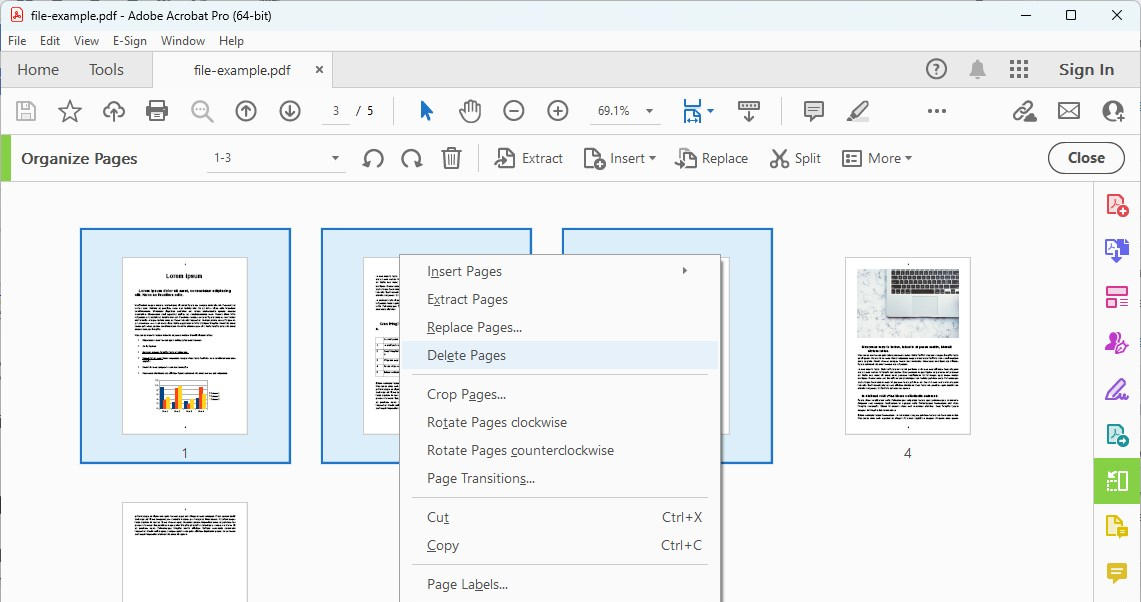1141x602 pixels.
Task: Open the Create PDF tool in right panel
Action: click(1117, 203)
